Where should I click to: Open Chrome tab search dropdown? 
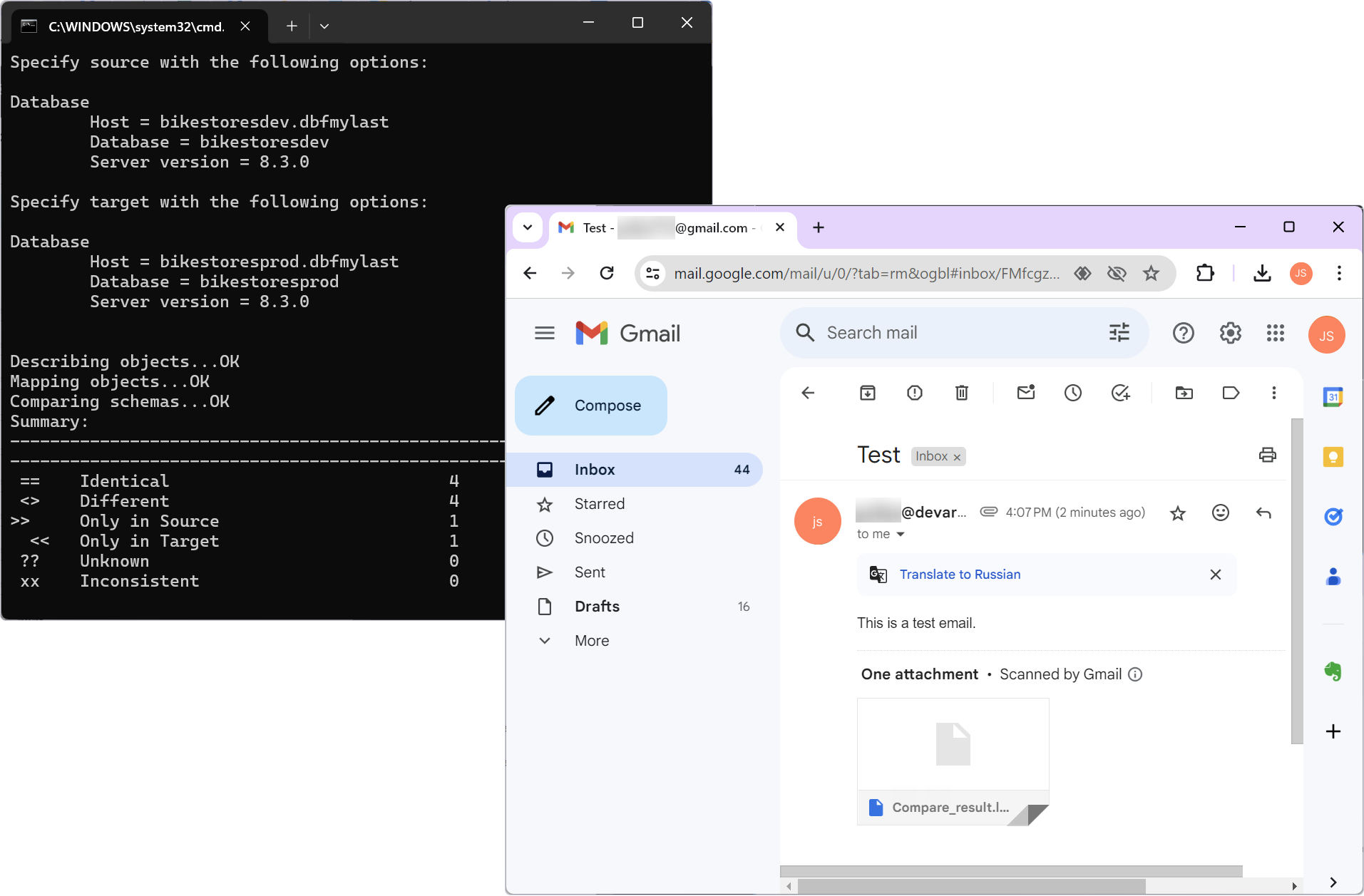(528, 227)
